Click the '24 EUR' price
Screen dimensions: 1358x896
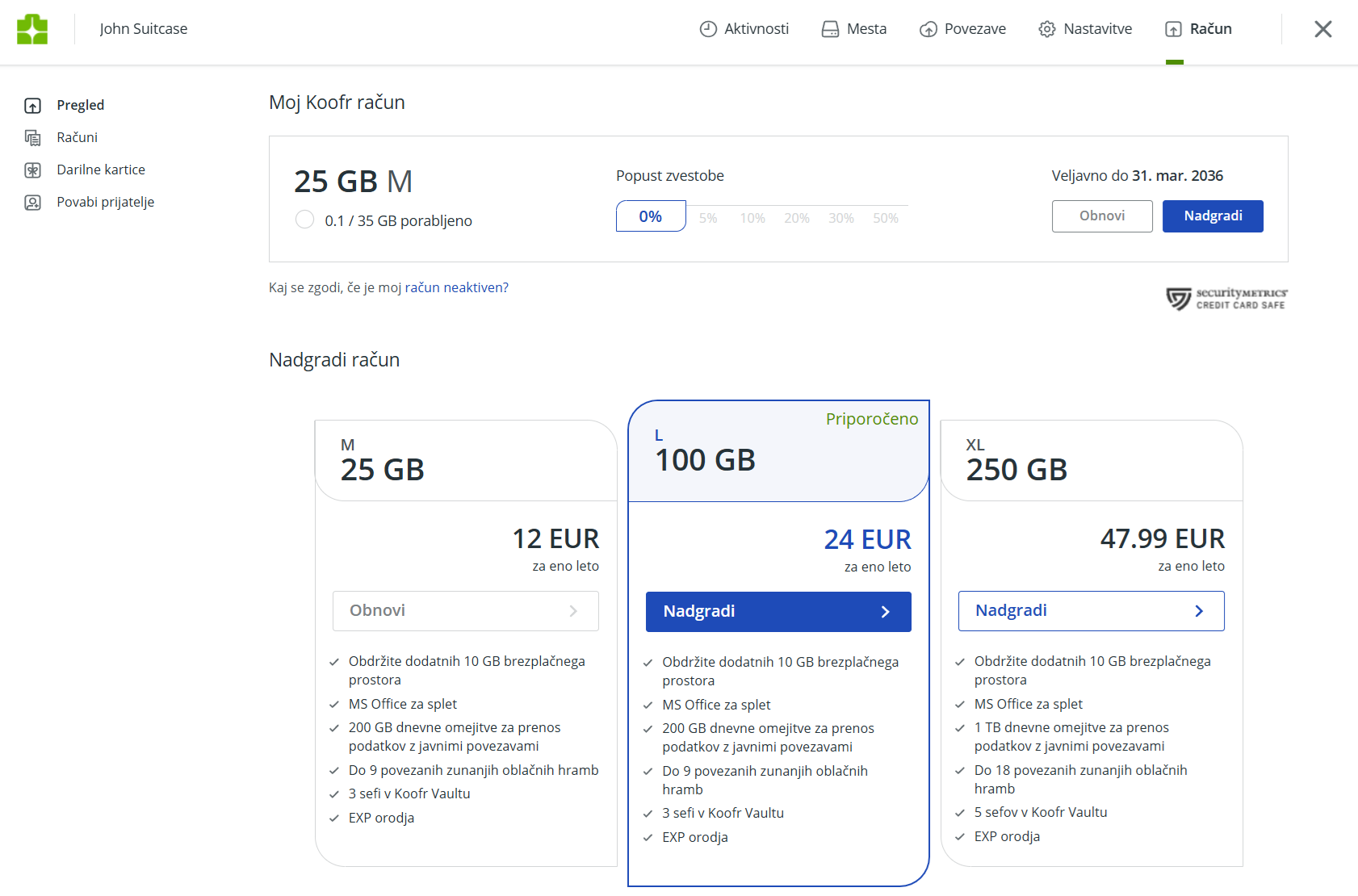tap(867, 539)
